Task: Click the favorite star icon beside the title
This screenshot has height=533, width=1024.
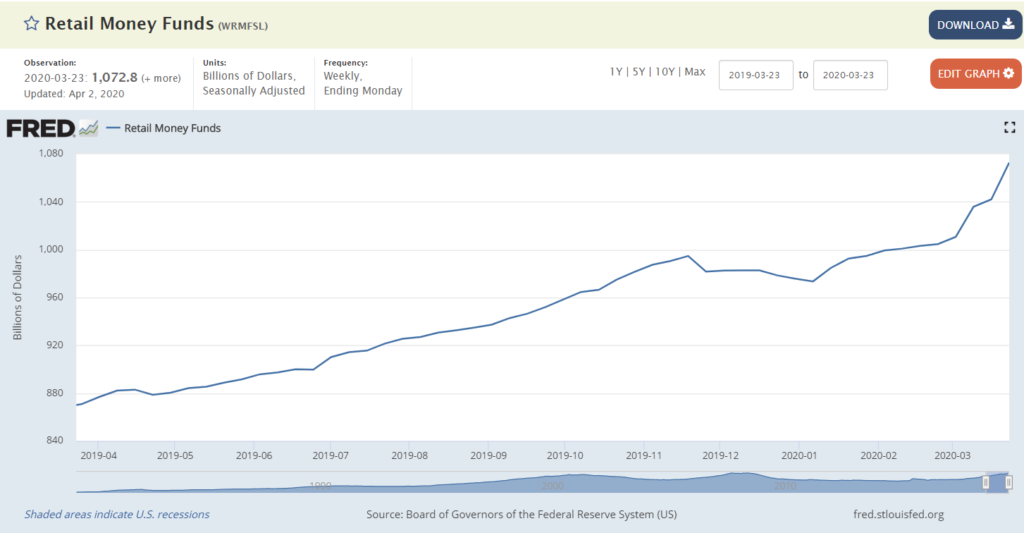Action: [x=32, y=24]
